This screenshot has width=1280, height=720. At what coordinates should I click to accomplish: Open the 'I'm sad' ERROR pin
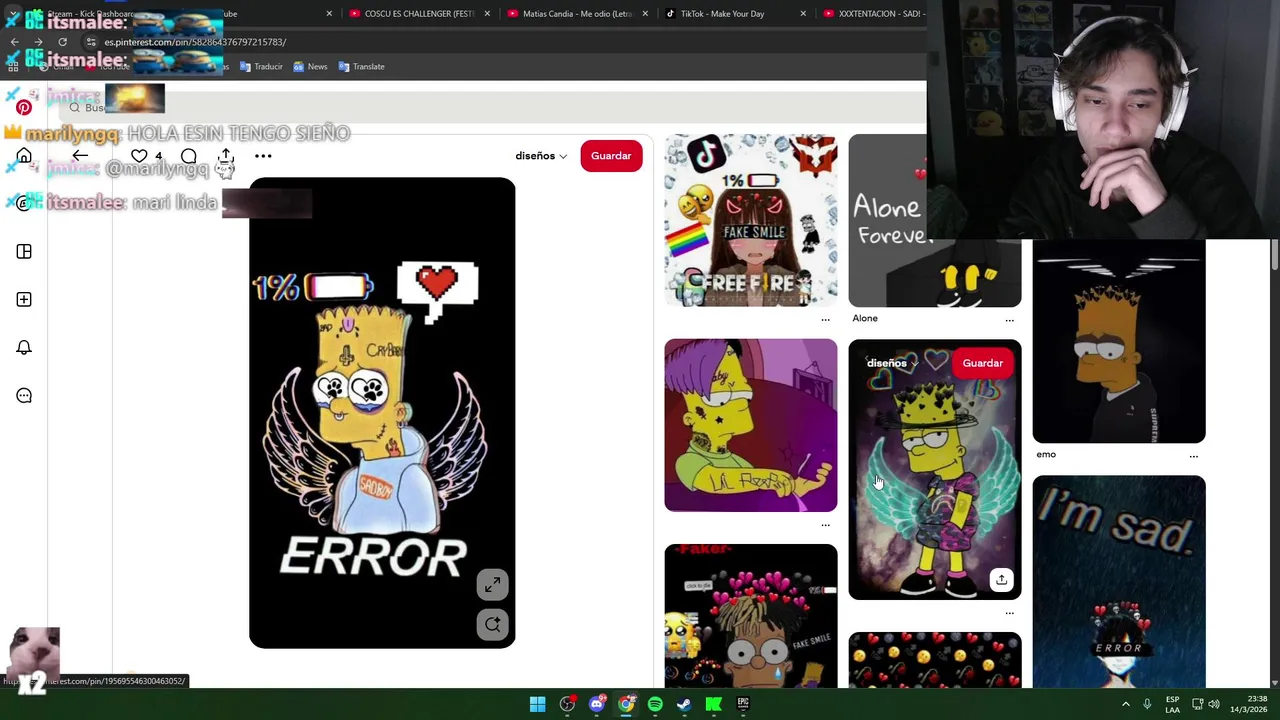pyautogui.click(x=1119, y=582)
